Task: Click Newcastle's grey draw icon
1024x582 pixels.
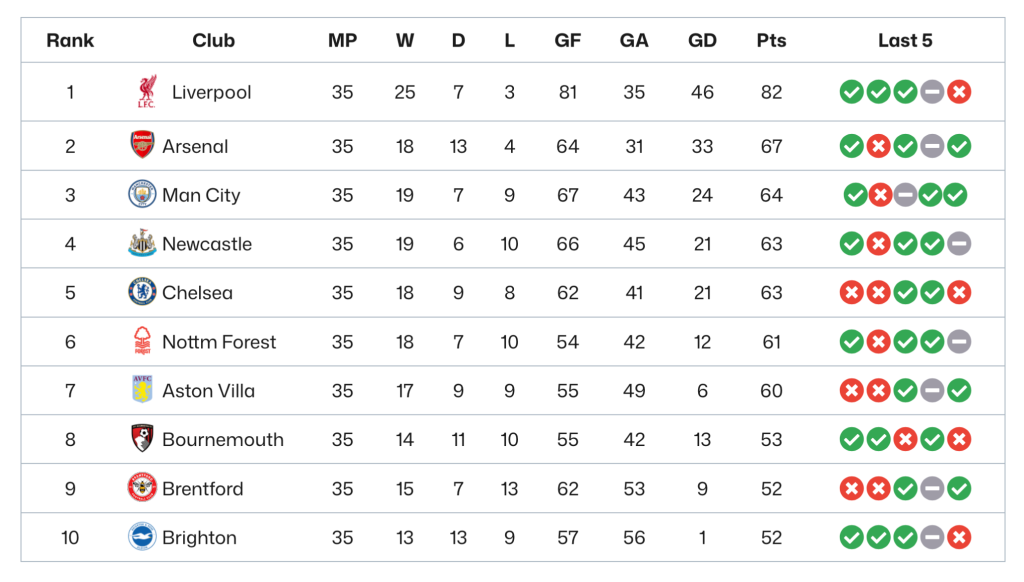Action: (959, 244)
